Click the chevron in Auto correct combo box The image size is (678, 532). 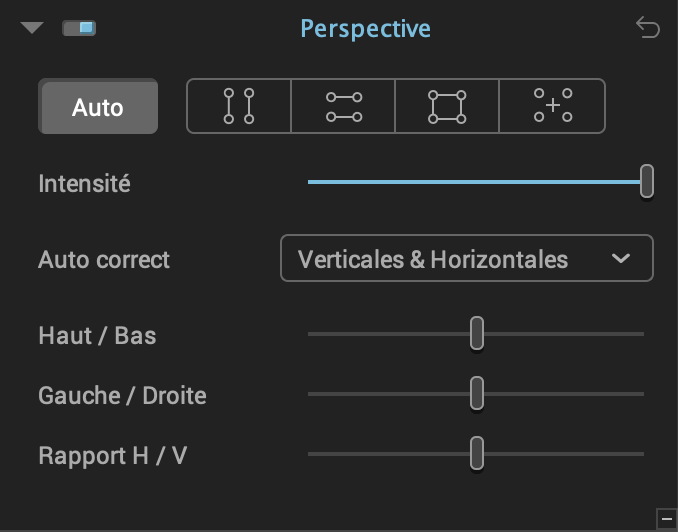click(620, 259)
